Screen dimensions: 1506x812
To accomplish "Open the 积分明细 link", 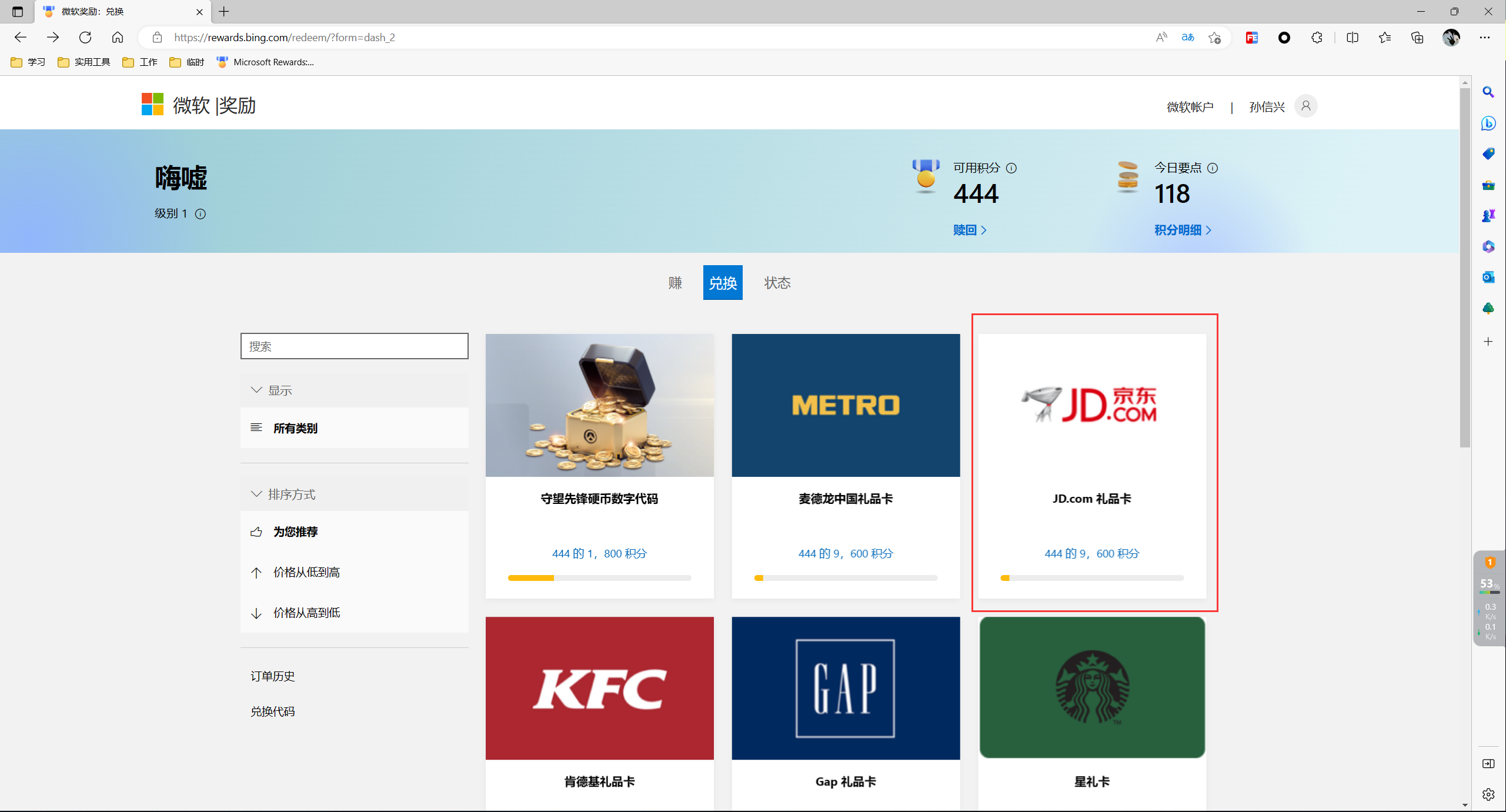I will (x=1183, y=230).
